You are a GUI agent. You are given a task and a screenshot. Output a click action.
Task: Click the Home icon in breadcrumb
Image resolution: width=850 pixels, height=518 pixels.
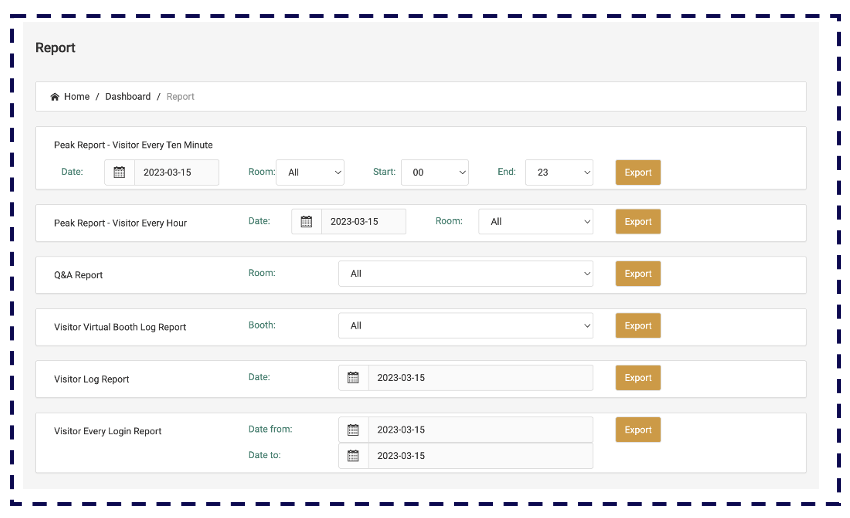55,97
